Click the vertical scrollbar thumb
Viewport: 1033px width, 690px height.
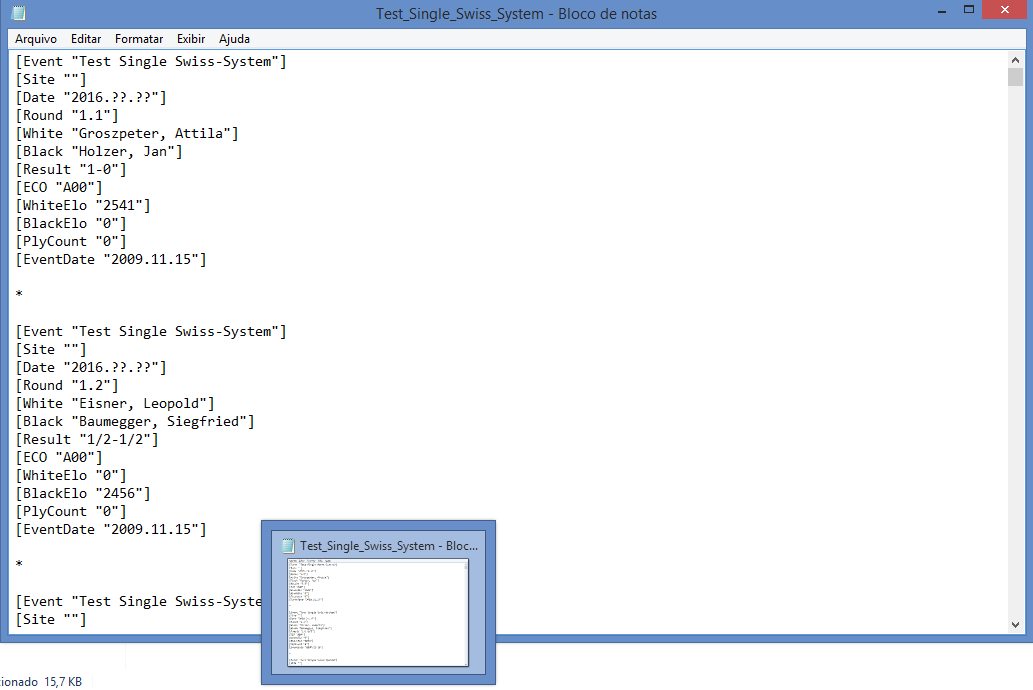coord(1015,79)
